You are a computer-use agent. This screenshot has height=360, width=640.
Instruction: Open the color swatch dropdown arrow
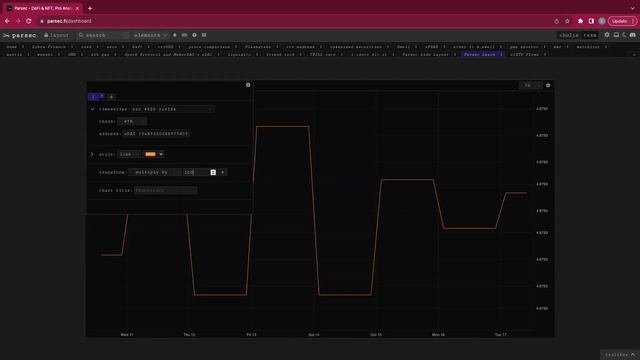[161, 154]
